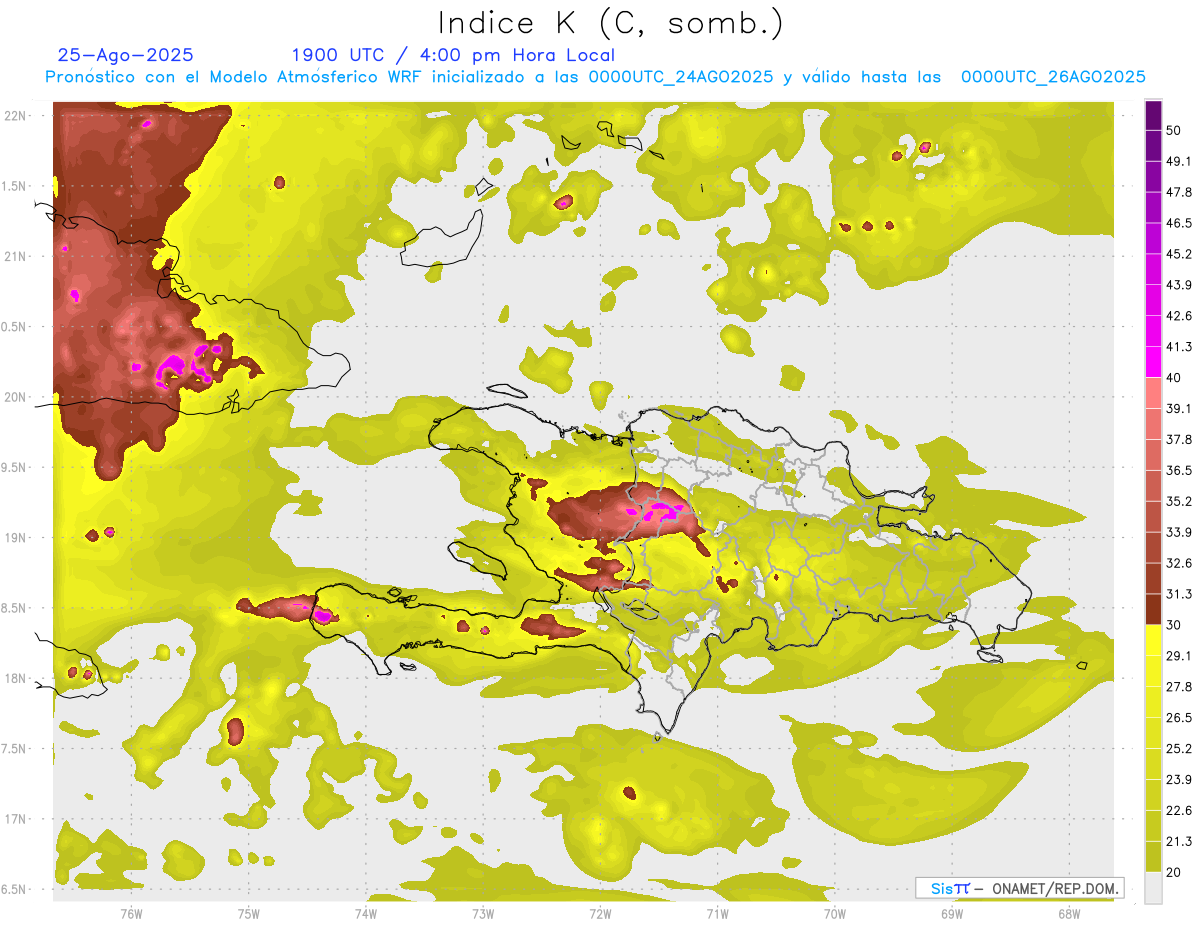Viewport: 1200px width, 927px height.
Task: Click the '71W' longitude axis label
Action: pos(717,914)
